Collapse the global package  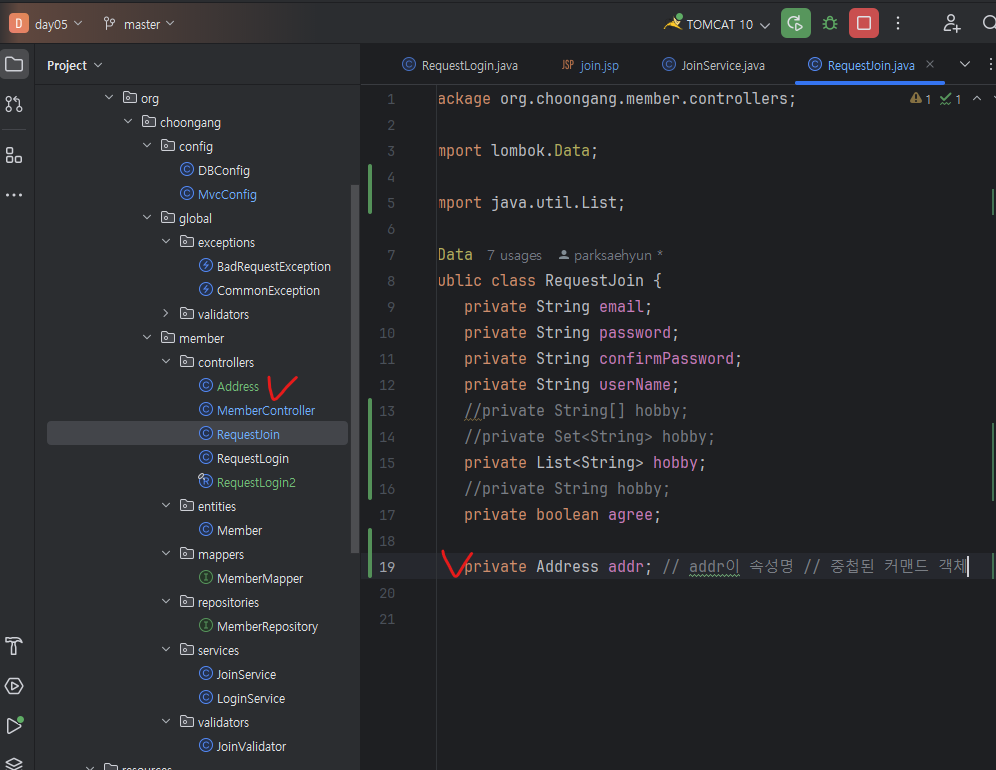point(147,218)
